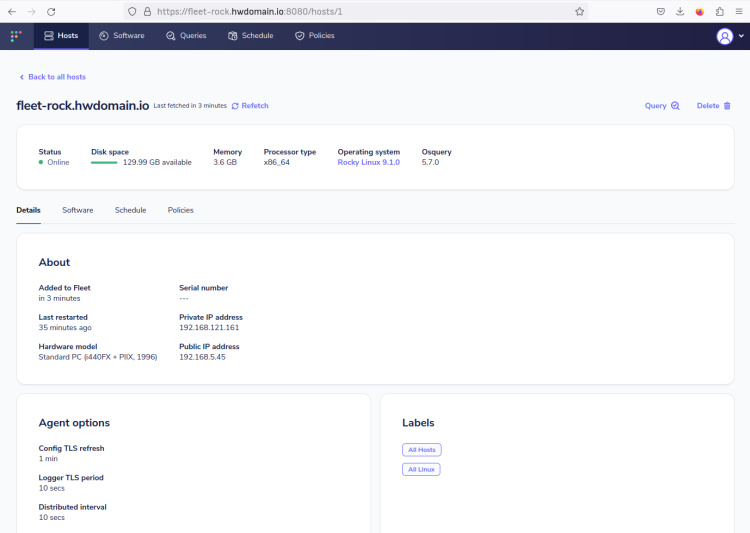Switch to the host Software tab
The height and width of the screenshot is (533, 750).
[x=77, y=210]
